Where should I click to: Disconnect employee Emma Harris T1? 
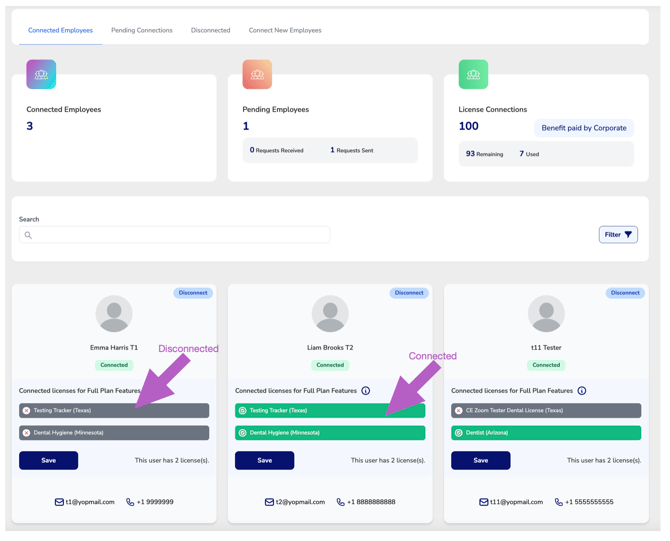click(193, 293)
